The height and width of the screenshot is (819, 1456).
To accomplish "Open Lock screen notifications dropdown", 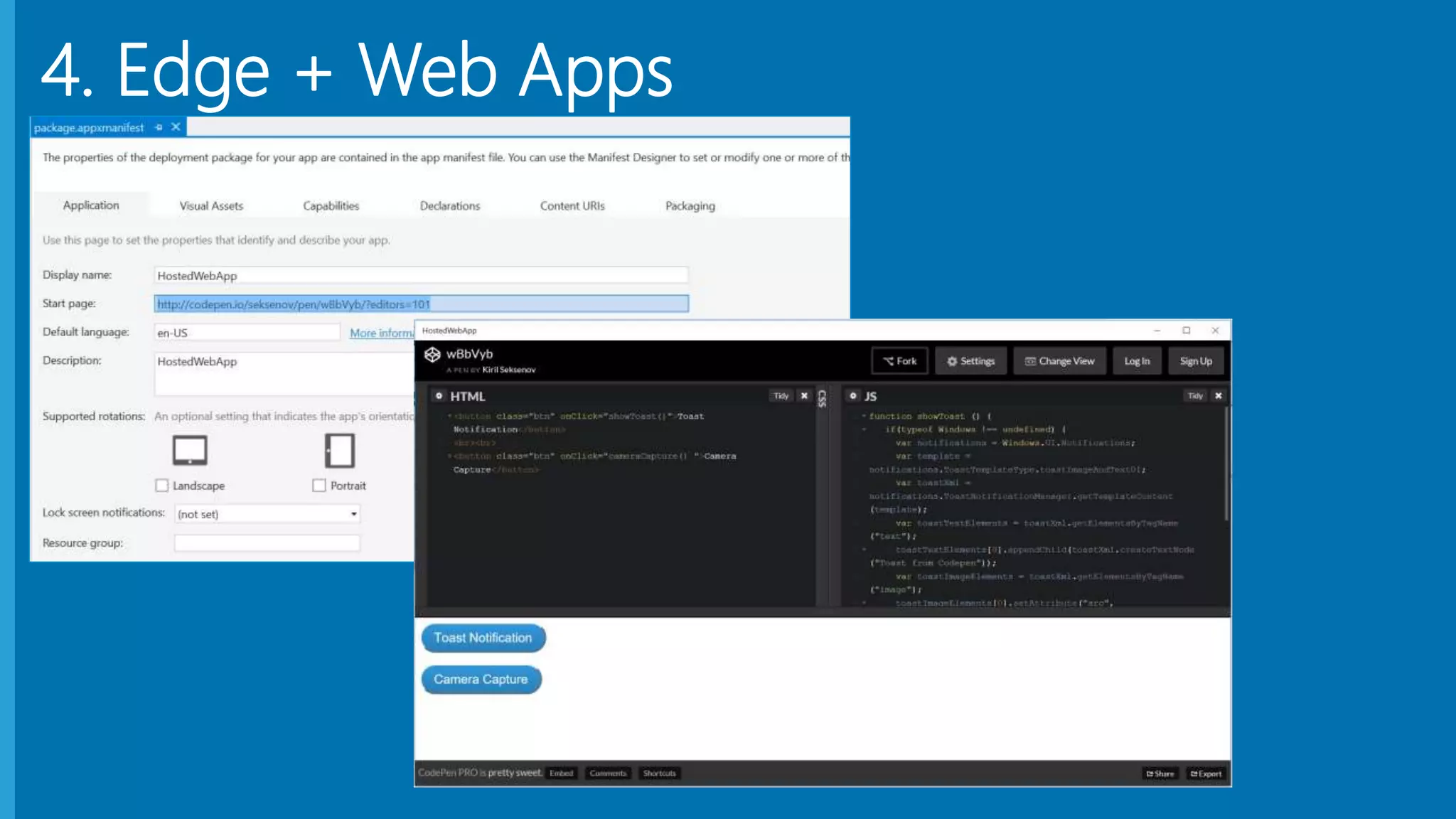I will 267,514.
